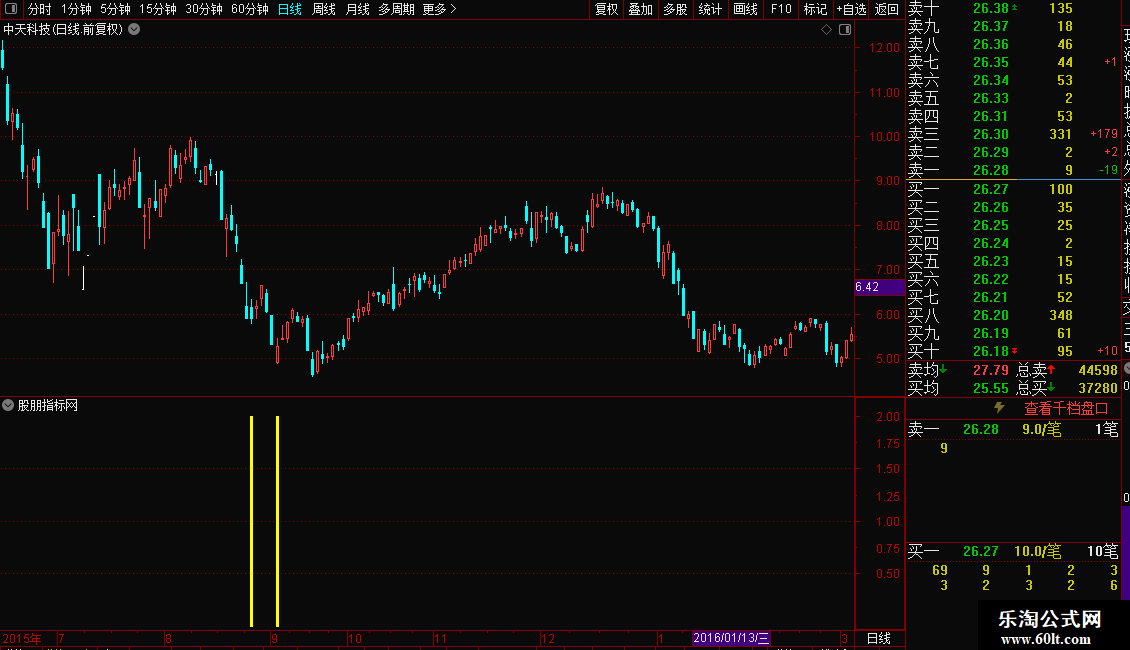
Task: Click the 总买 total 37280
Action: [1098, 388]
